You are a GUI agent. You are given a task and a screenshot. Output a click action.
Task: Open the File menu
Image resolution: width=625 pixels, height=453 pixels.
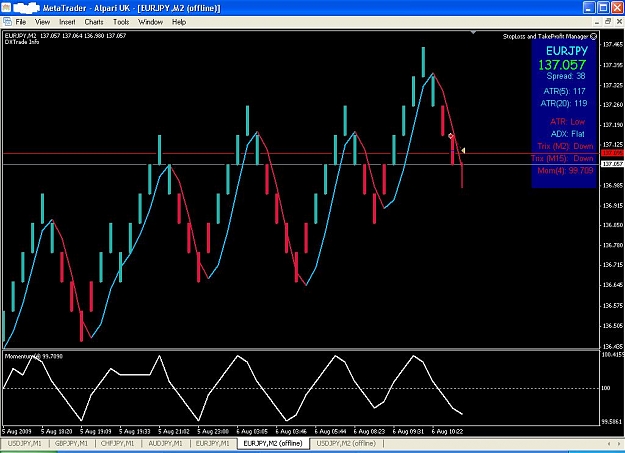[21, 22]
